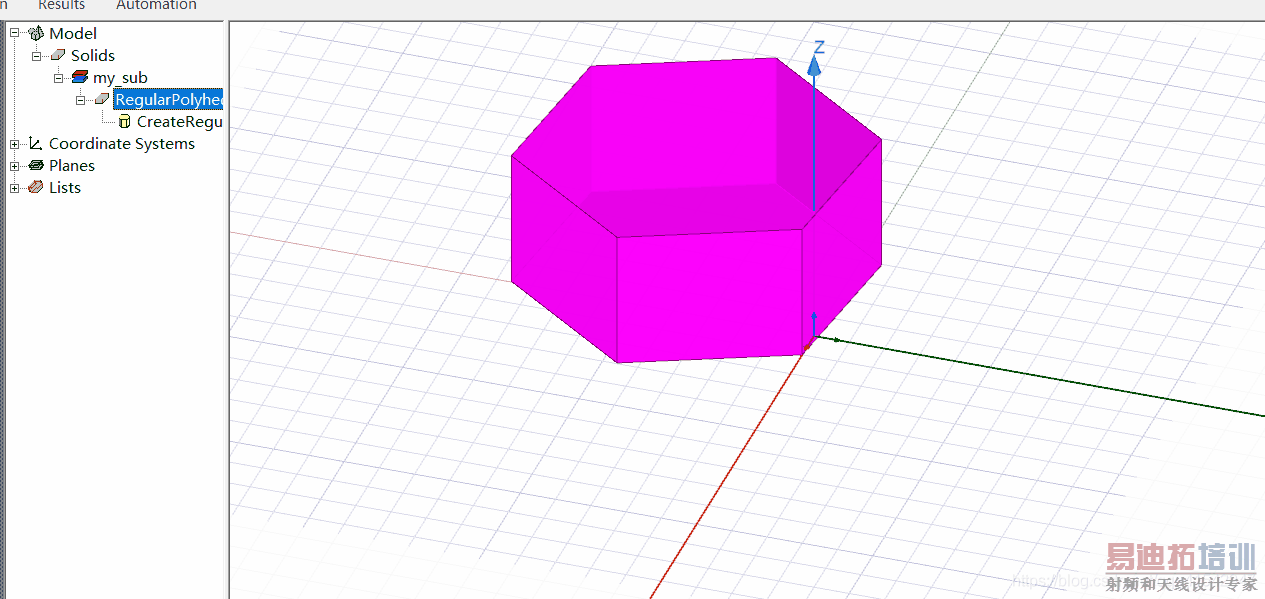Select the CreateRegu... history label

tap(180, 121)
